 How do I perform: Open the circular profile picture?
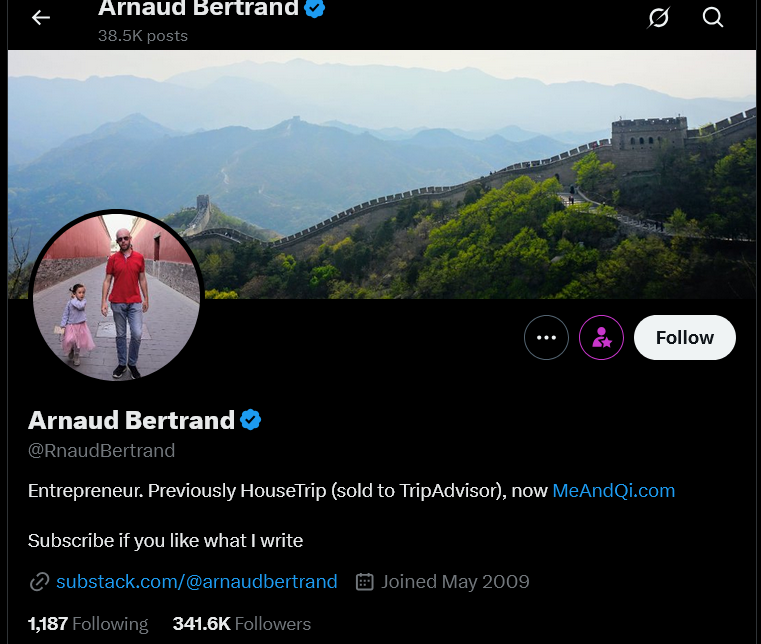pyautogui.click(x=116, y=295)
